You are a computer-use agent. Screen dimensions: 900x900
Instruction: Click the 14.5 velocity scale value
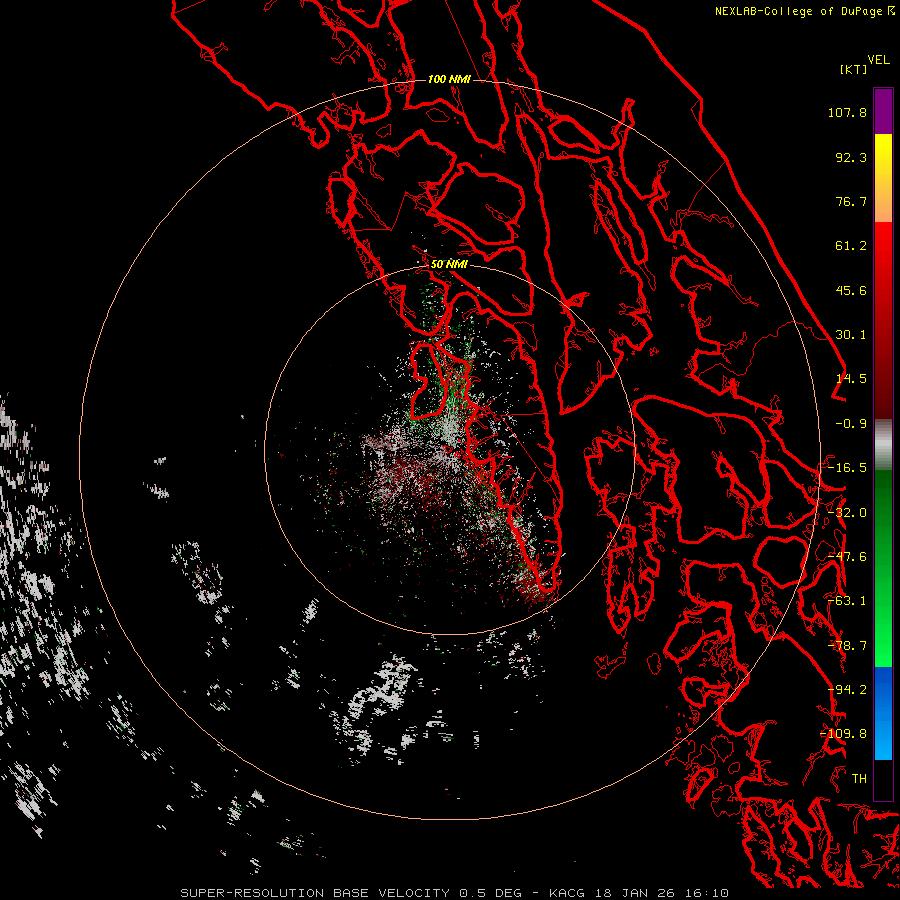click(851, 379)
